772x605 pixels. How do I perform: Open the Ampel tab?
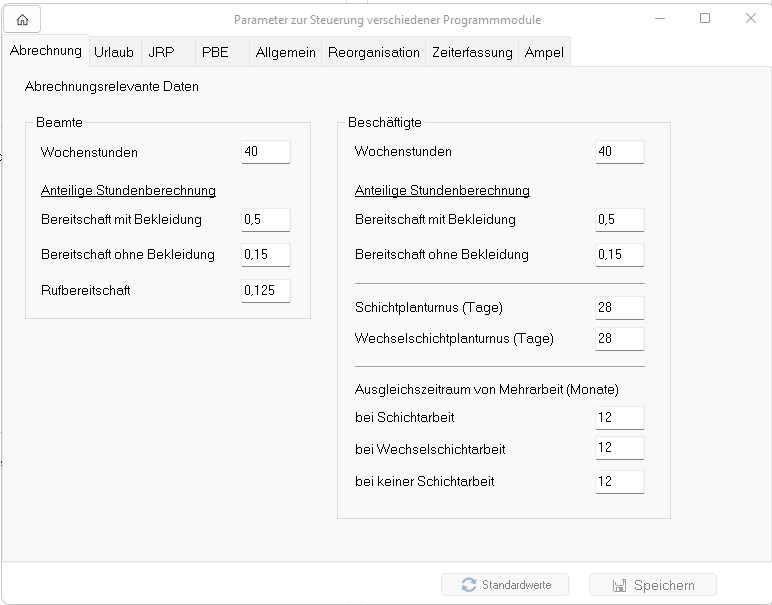544,52
